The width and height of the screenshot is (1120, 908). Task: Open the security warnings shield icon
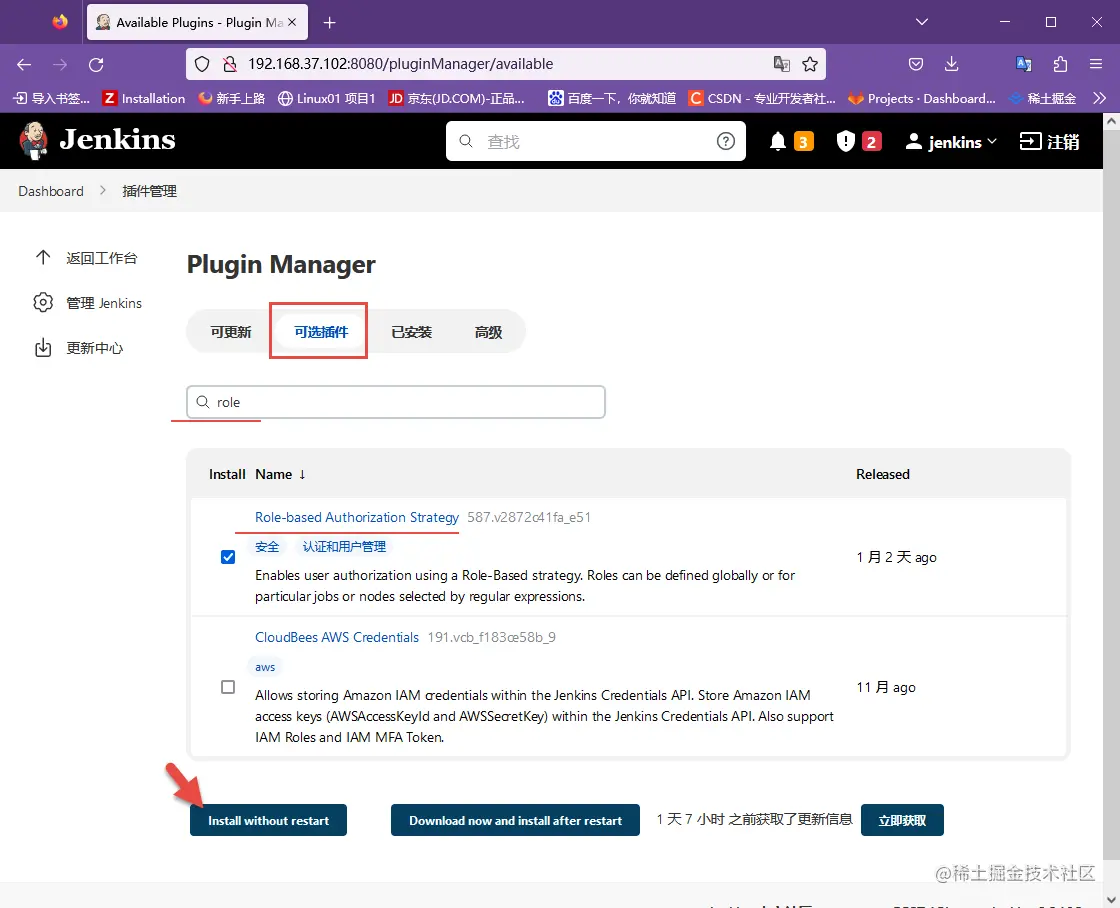pyautogui.click(x=846, y=141)
